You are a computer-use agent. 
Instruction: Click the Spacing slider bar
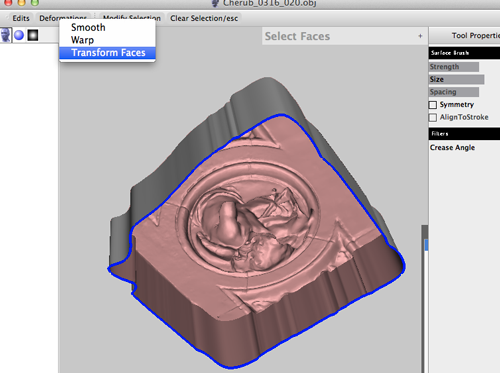click(x=454, y=92)
